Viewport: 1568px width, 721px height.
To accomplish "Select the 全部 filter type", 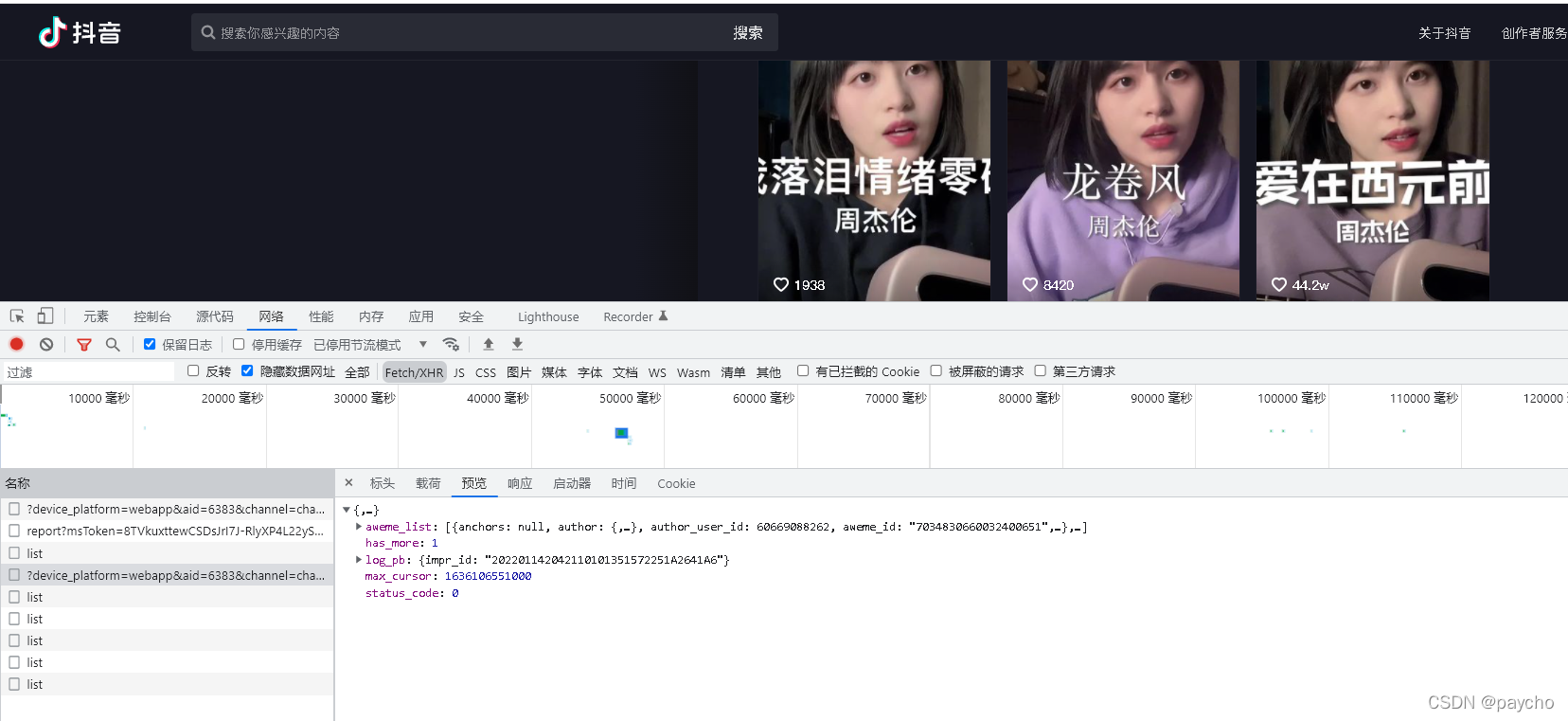I will pyautogui.click(x=357, y=372).
